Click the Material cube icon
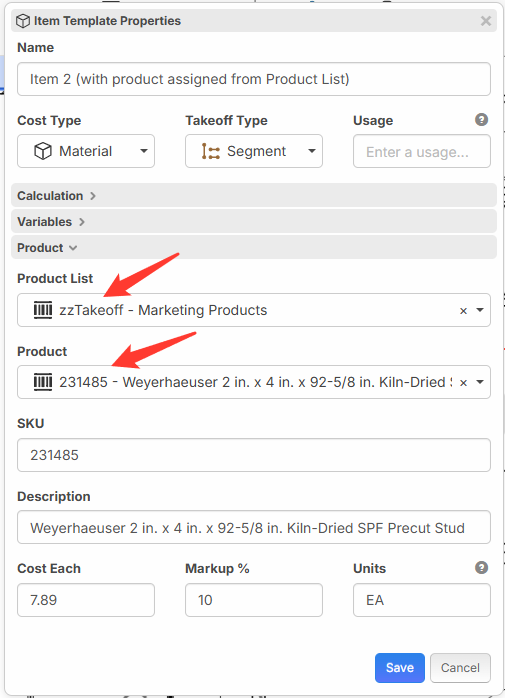Viewport: 505px width, 698px height. tap(43, 151)
